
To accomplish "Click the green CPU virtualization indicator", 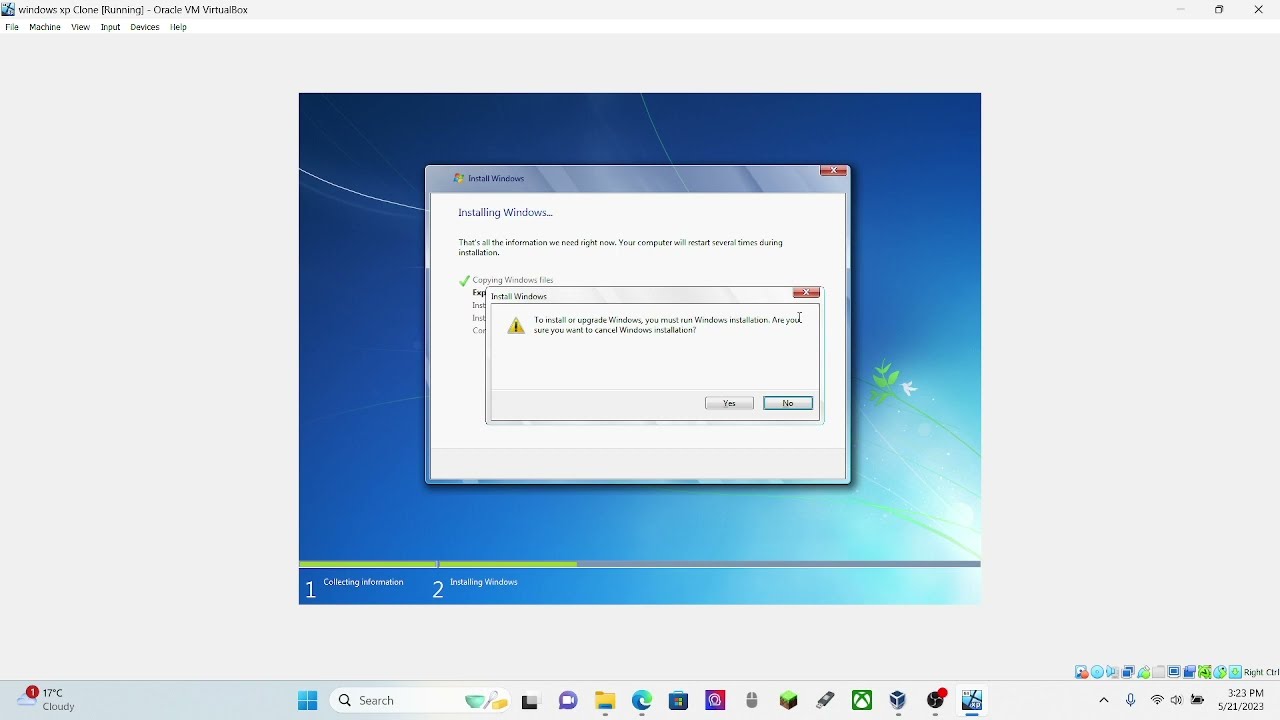I will click(x=1204, y=672).
